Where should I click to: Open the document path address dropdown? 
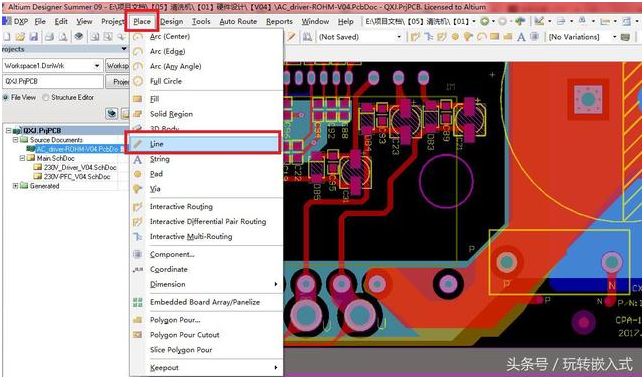(x=474, y=21)
